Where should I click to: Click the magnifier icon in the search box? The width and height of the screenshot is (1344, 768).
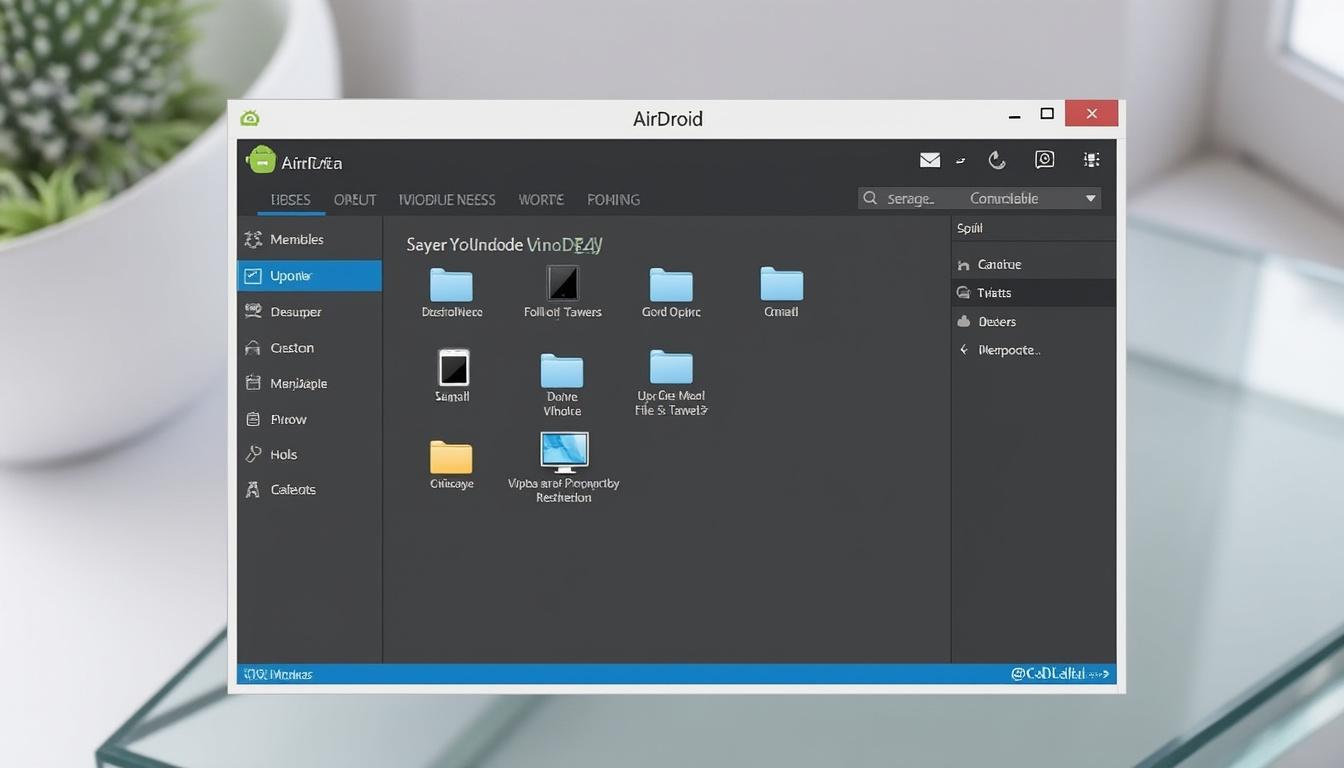tap(870, 198)
